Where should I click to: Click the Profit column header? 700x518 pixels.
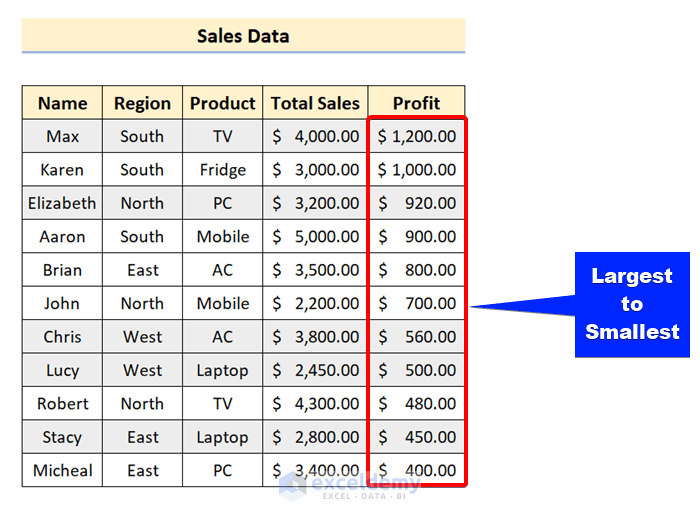(x=416, y=103)
